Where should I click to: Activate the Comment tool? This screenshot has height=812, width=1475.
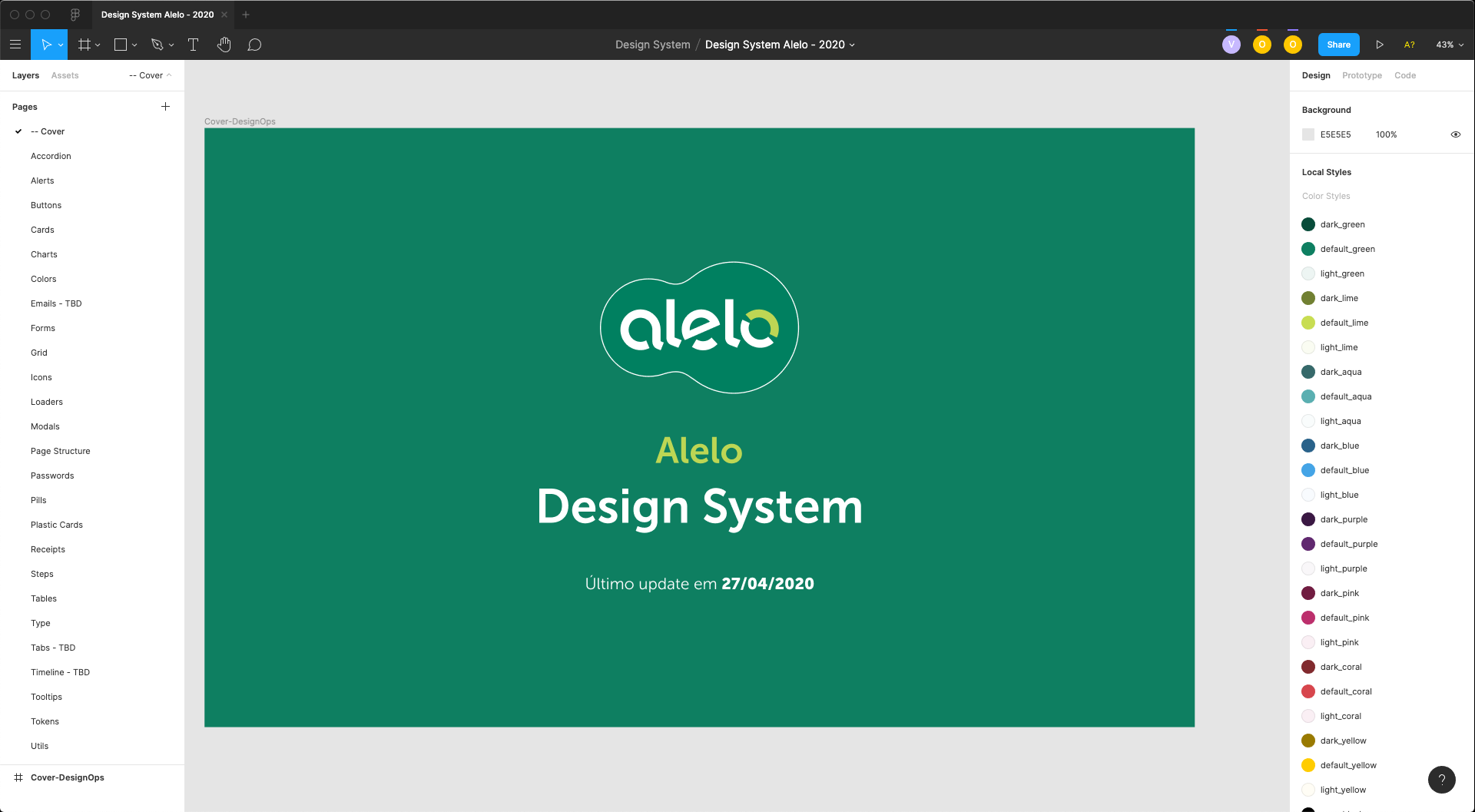click(x=254, y=45)
